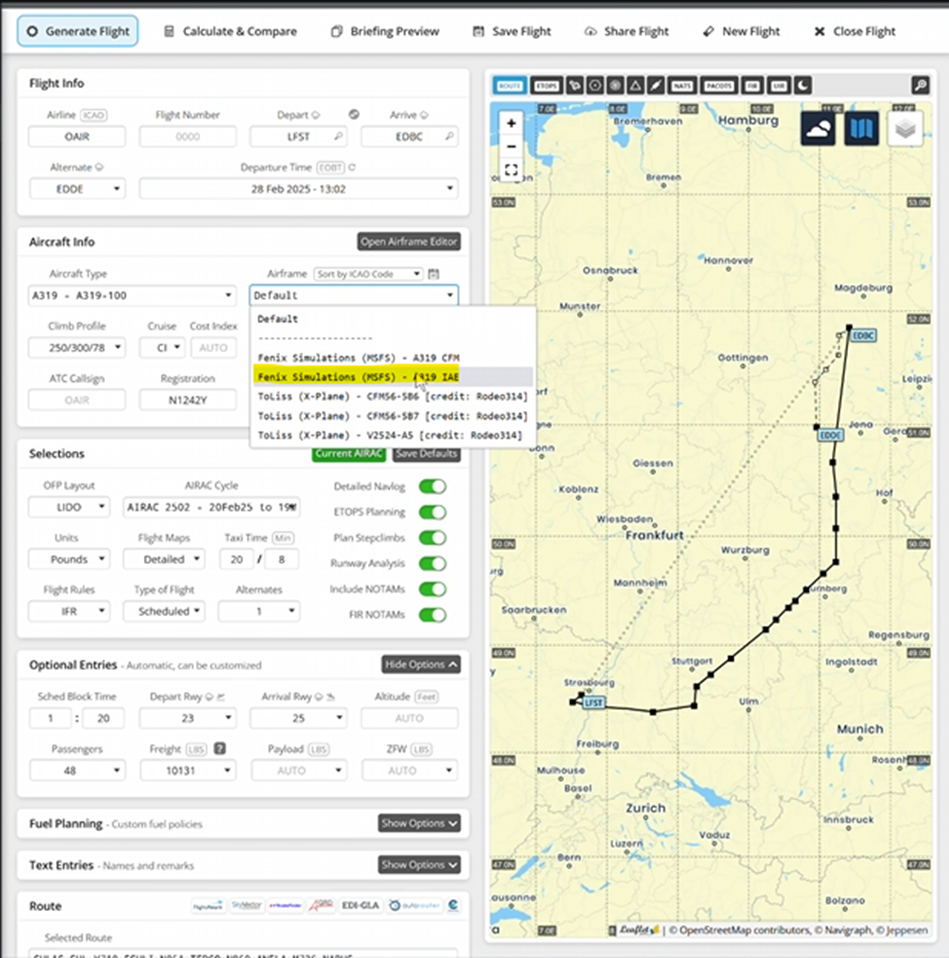Click the Flight Number input field

pyautogui.click(x=188, y=136)
